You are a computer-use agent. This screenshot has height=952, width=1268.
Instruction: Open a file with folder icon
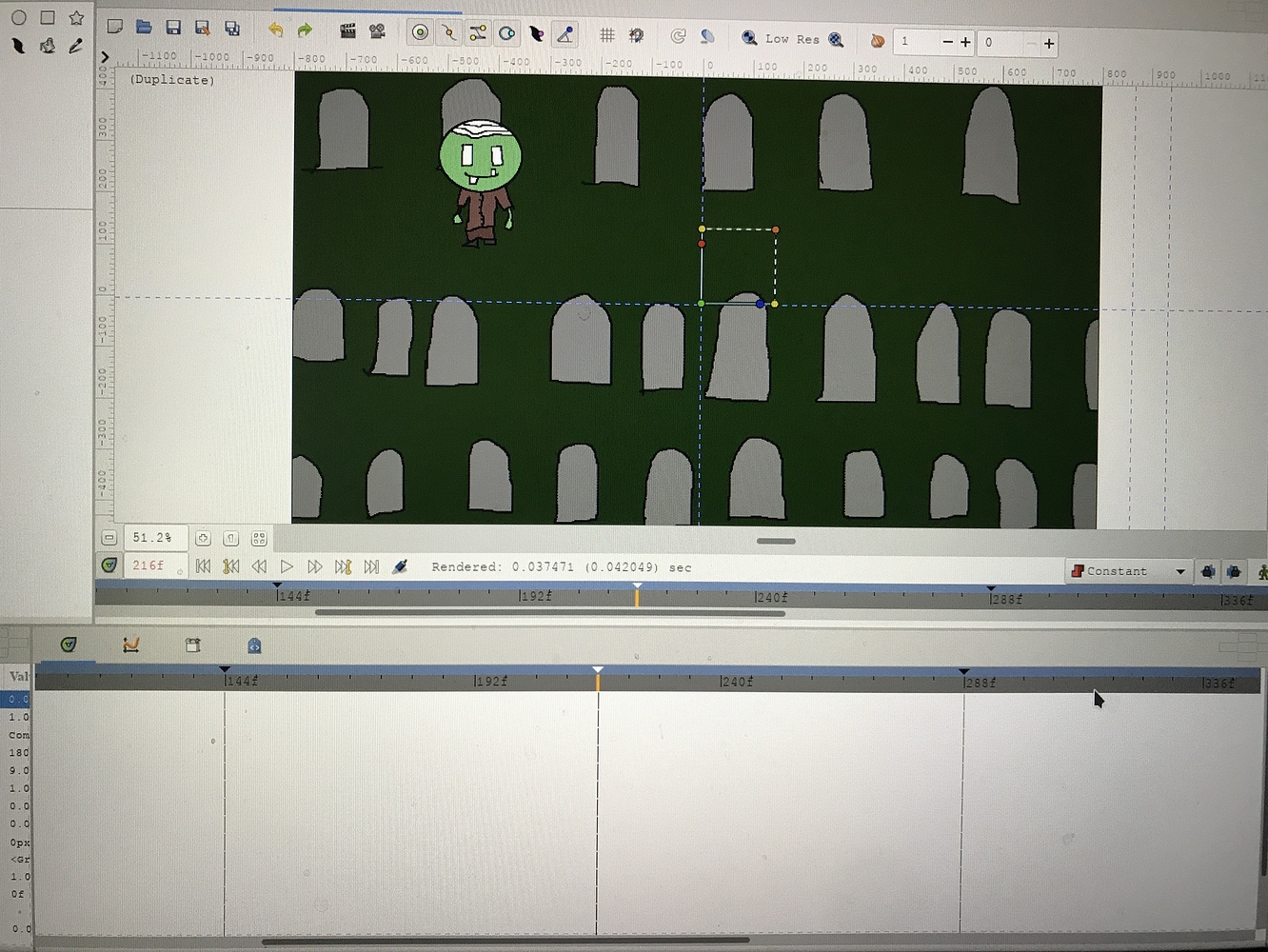click(x=145, y=27)
